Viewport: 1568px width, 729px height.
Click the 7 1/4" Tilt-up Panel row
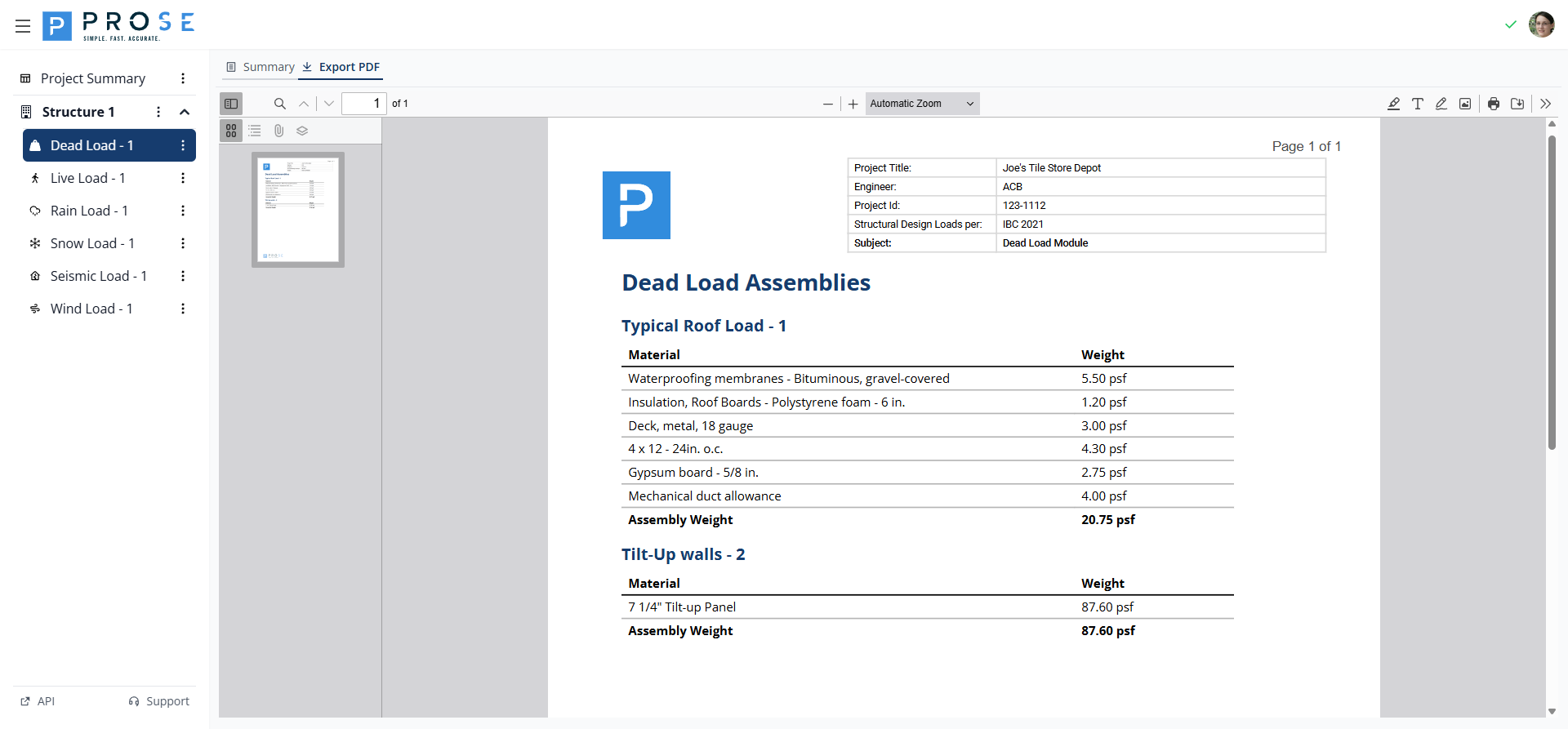point(927,607)
